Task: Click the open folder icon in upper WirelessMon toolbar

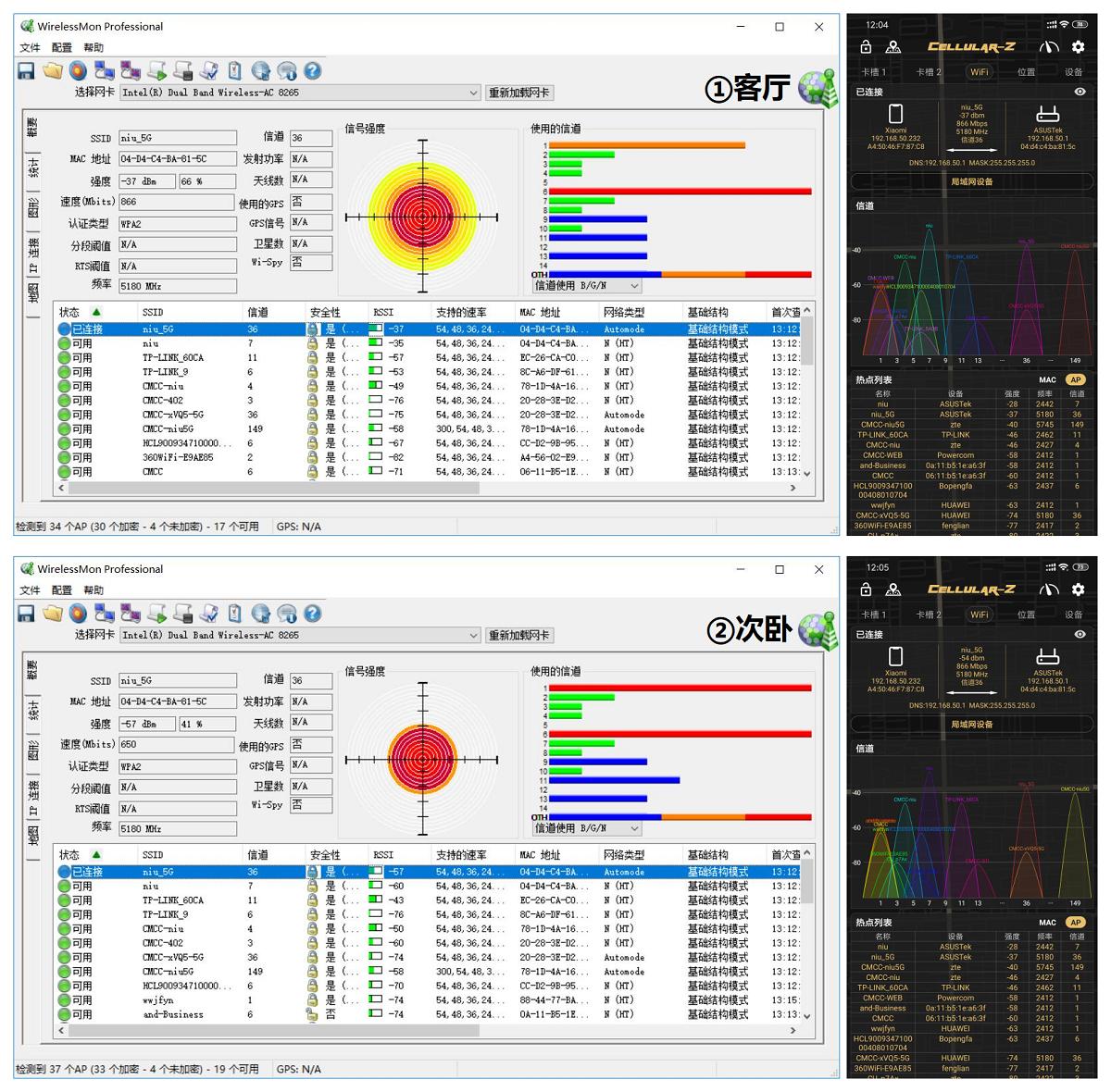Action: click(53, 70)
